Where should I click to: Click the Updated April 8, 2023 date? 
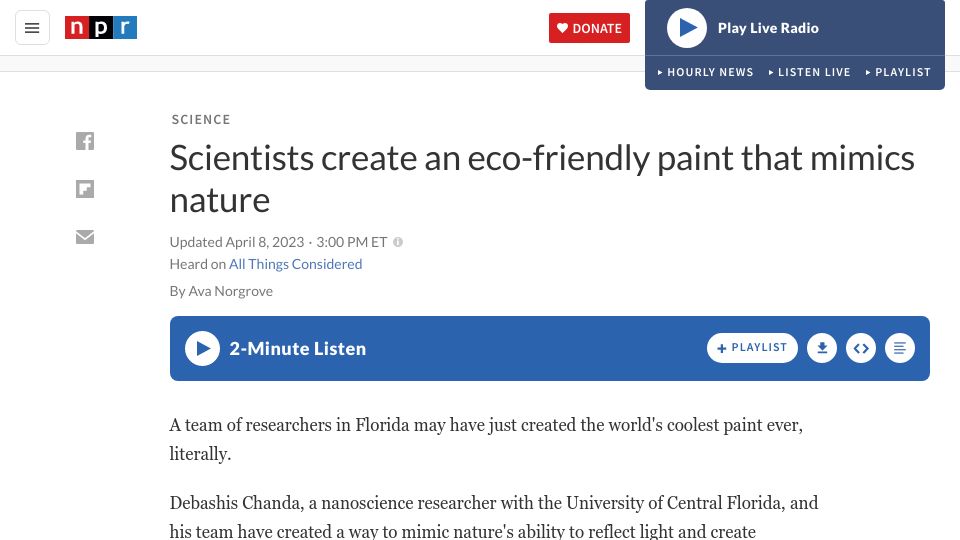click(x=237, y=242)
